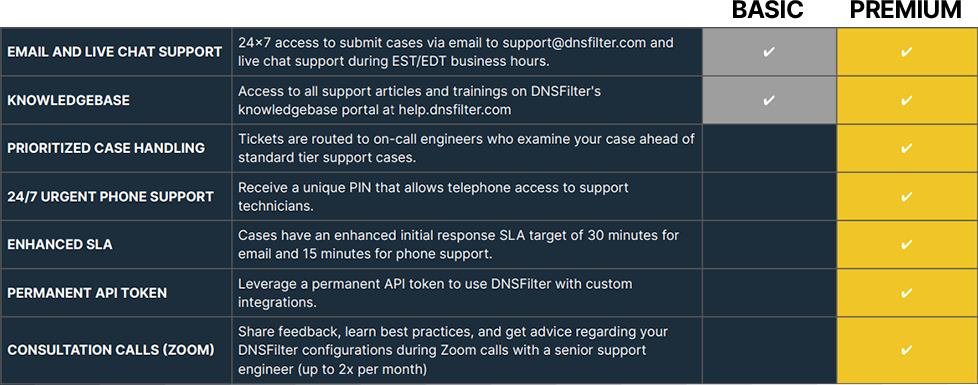The width and height of the screenshot is (978, 385).
Task: Click the Enhanced SLA row label
Action: 60,245
